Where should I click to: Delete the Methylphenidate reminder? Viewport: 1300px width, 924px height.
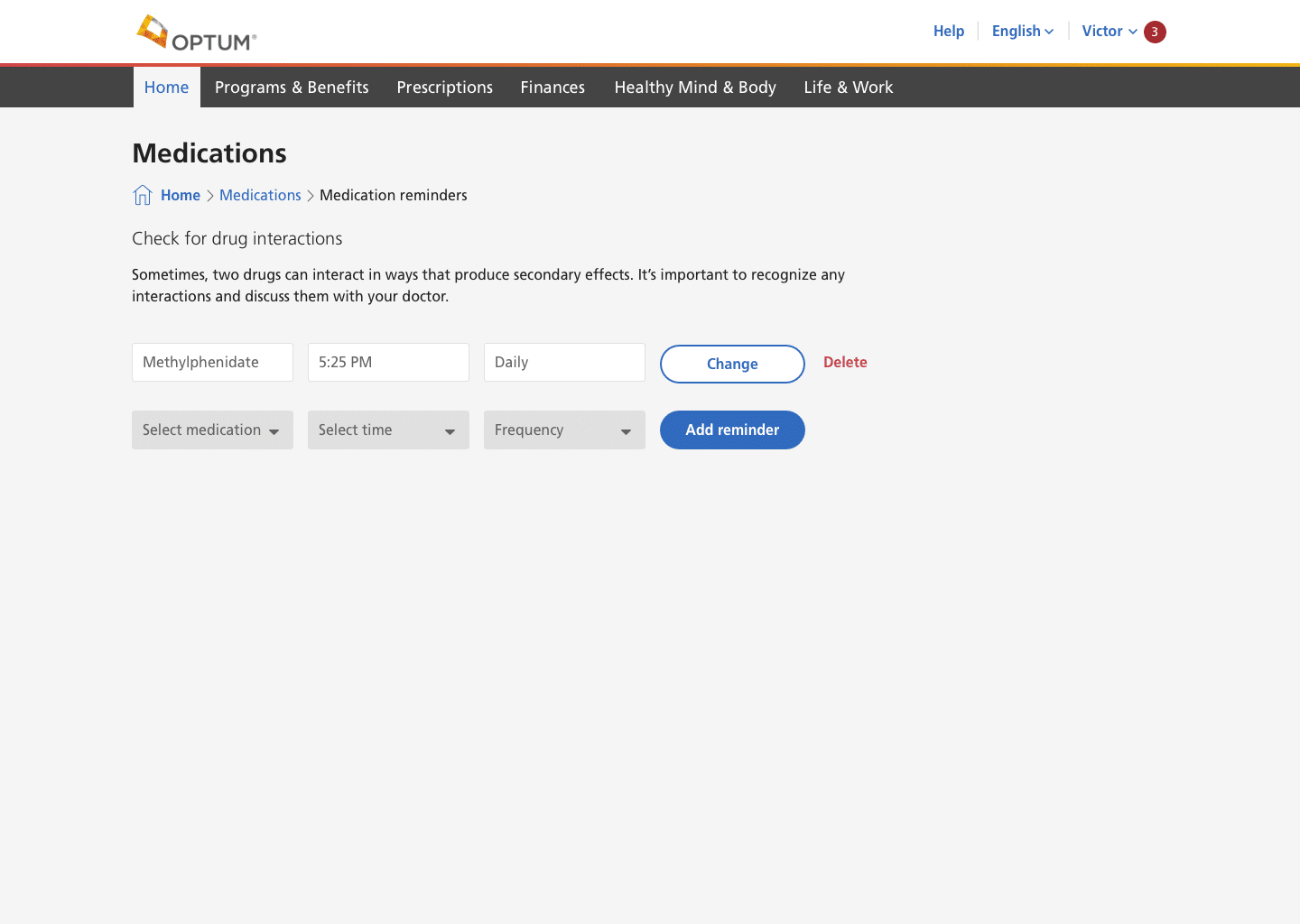(x=845, y=363)
